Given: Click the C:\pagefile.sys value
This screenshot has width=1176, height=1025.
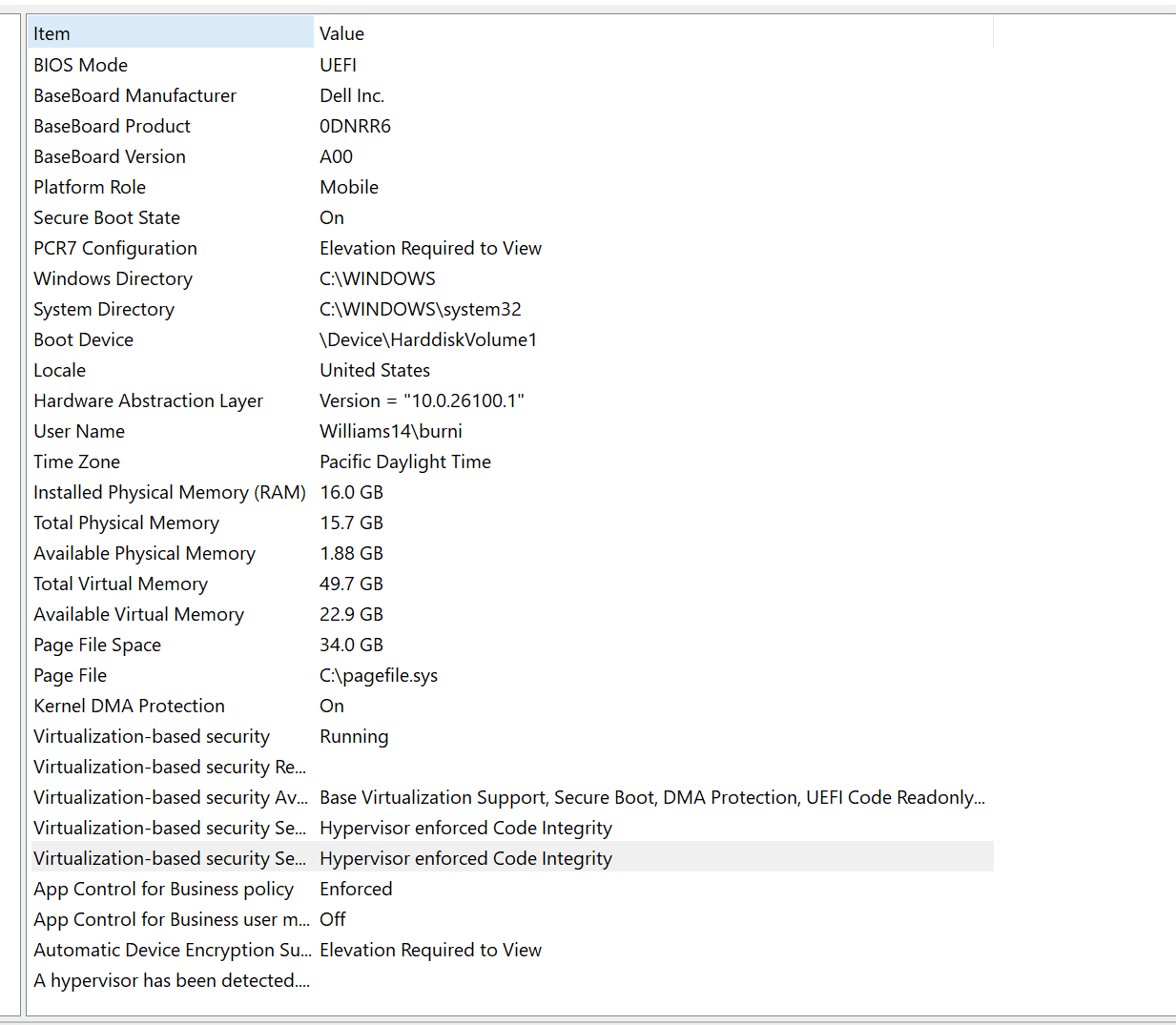Looking at the screenshot, I should click(x=379, y=675).
